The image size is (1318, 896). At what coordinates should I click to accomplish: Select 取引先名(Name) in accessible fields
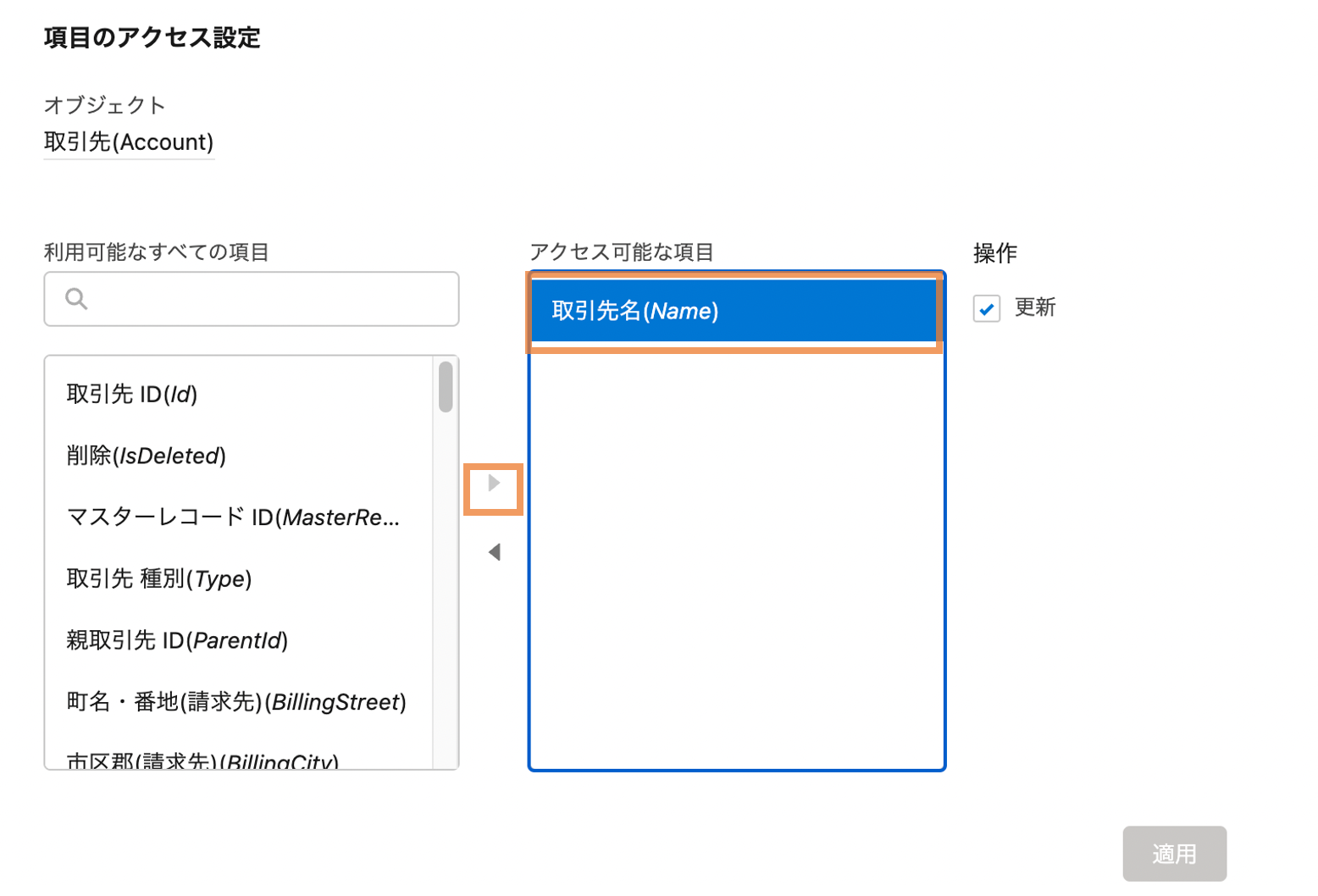(x=735, y=311)
